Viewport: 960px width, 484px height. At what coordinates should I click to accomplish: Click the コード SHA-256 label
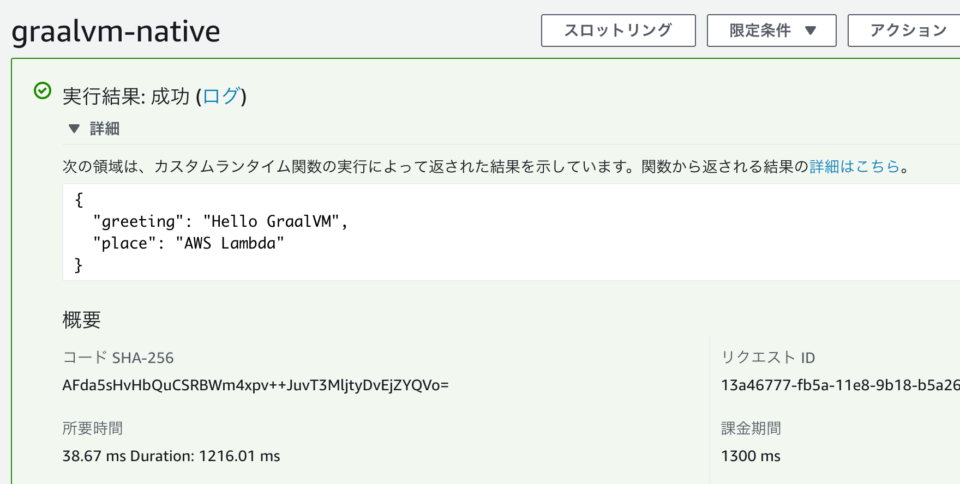[x=118, y=358]
